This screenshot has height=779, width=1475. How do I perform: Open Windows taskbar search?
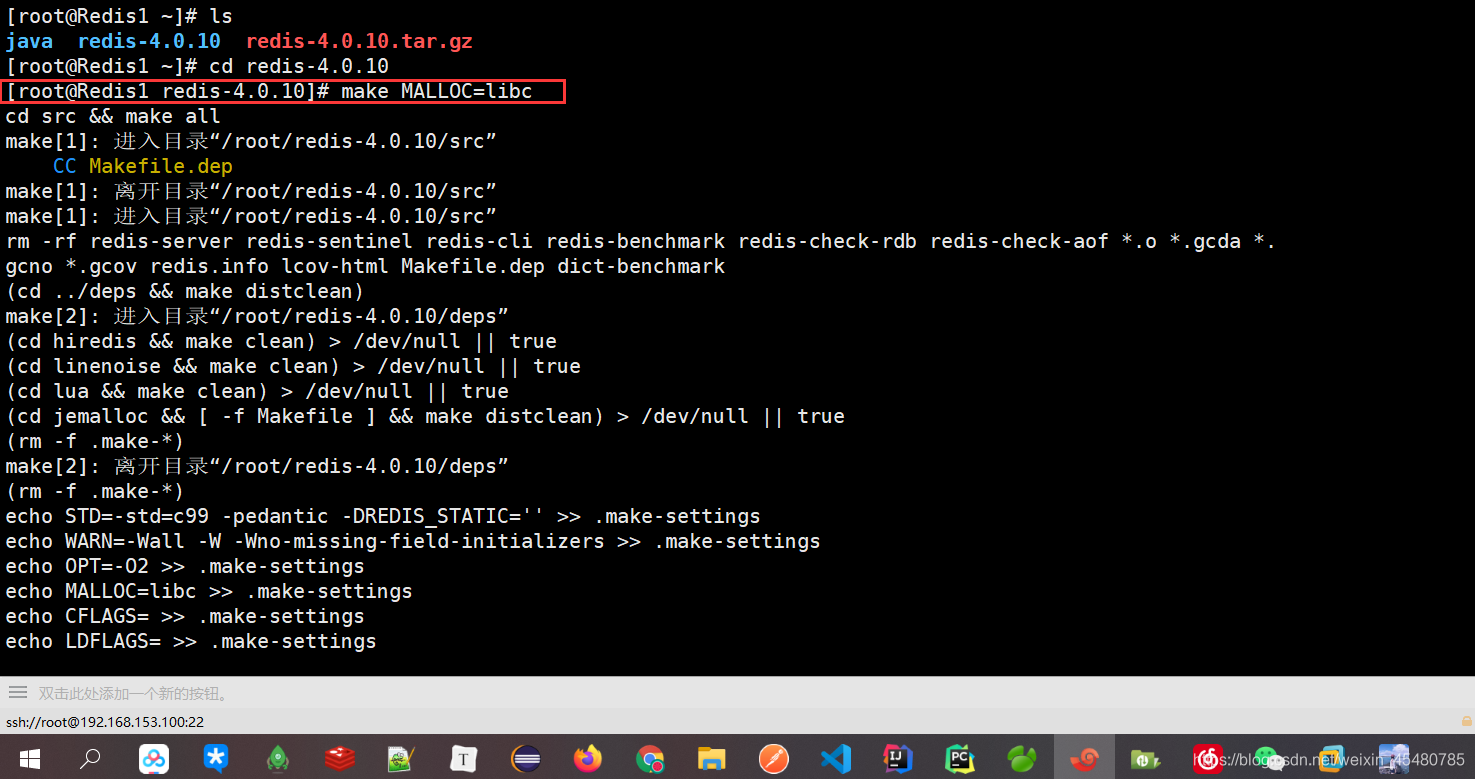pyautogui.click(x=90, y=759)
